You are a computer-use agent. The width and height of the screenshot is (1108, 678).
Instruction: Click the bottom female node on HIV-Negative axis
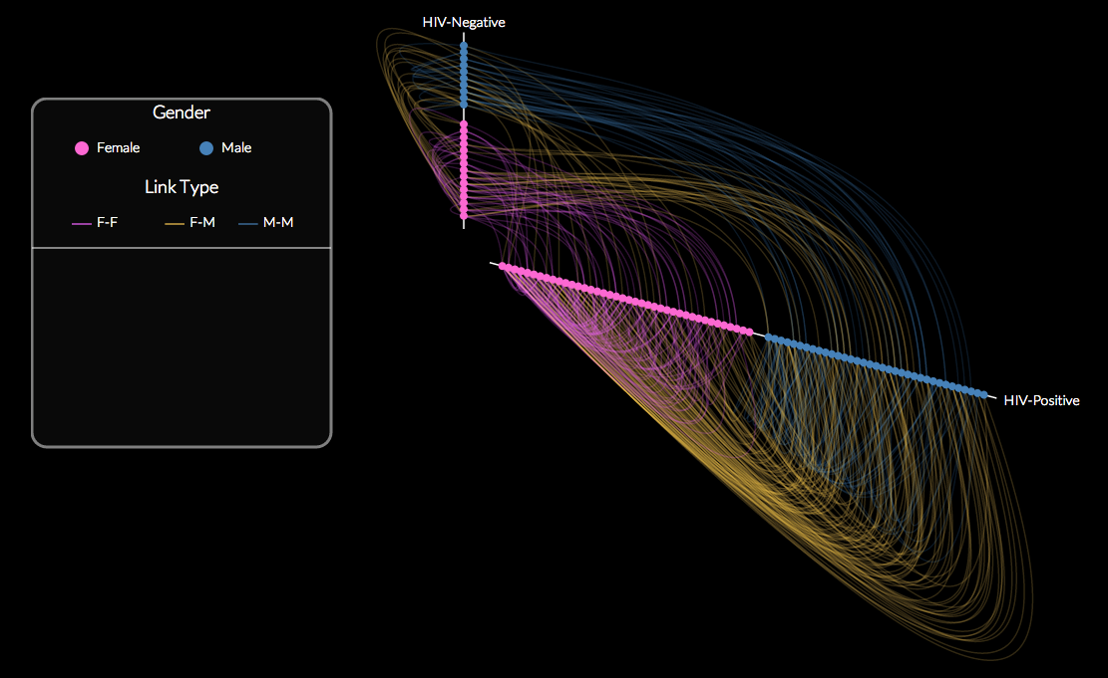tap(464, 215)
